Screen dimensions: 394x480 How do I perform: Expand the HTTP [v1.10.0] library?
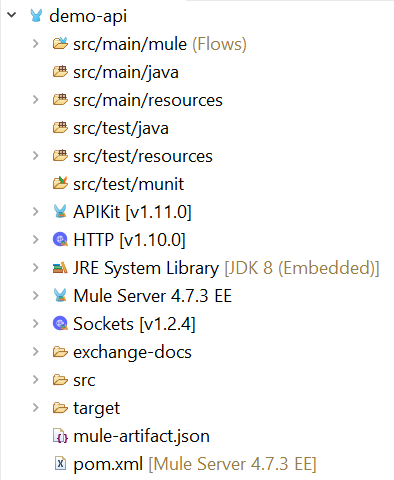pyautogui.click(x=36, y=239)
